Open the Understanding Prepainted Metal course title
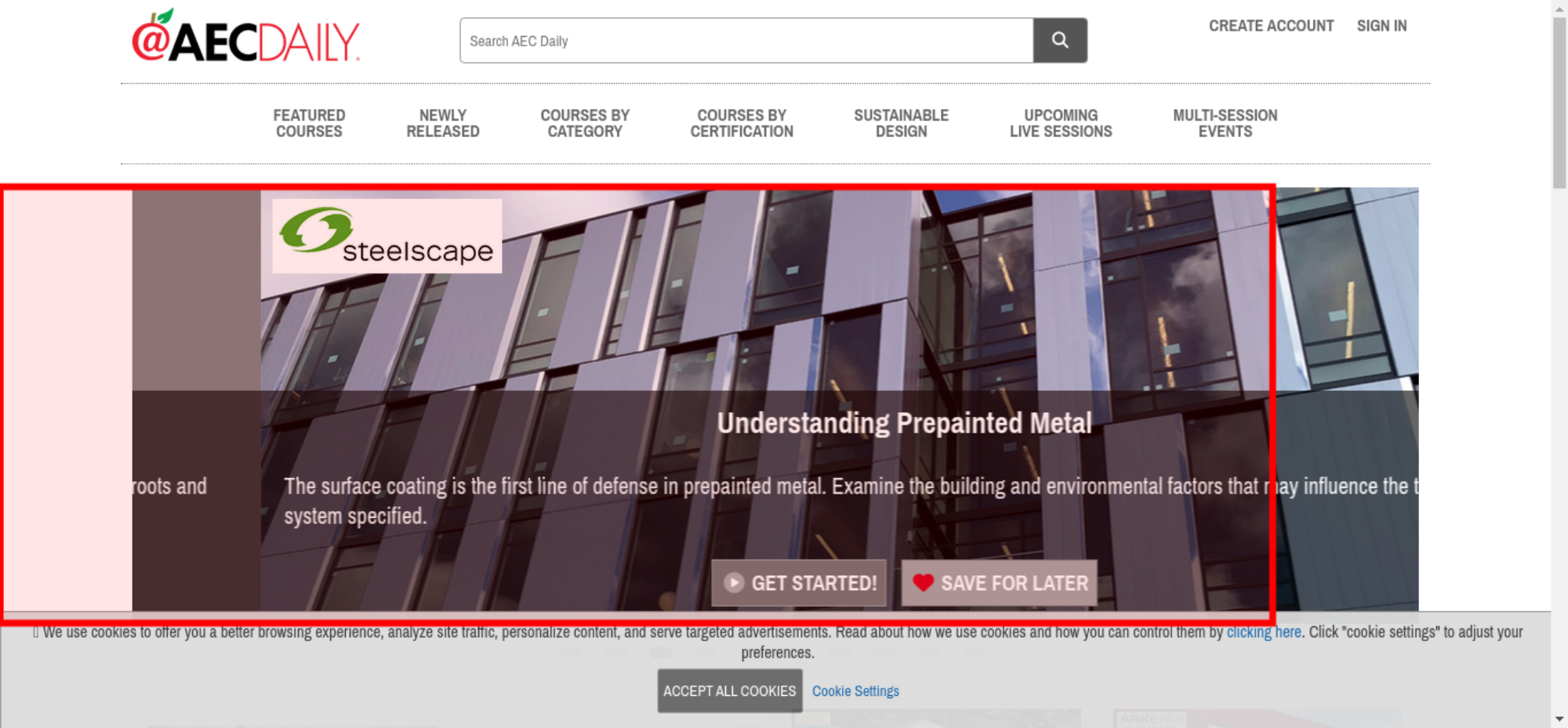1568x728 pixels. [x=904, y=423]
